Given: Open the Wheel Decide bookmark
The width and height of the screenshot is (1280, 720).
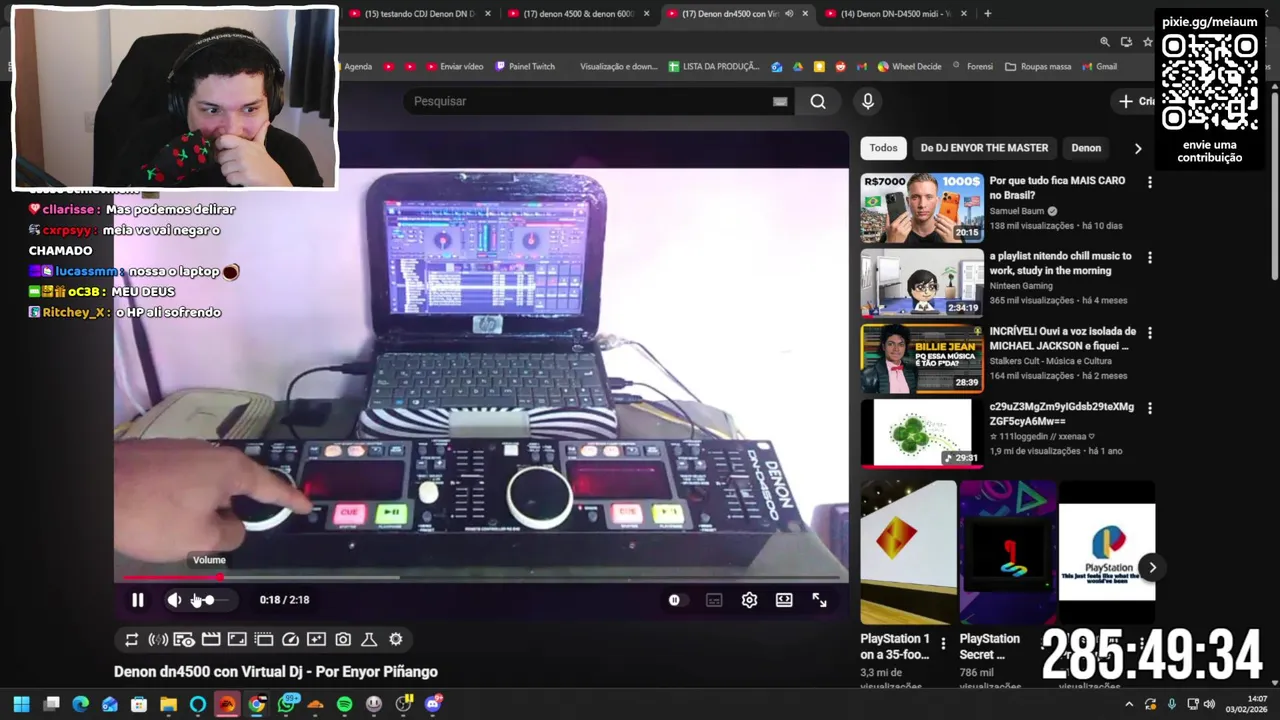Looking at the screenshot, I should [x=909, y=67].
